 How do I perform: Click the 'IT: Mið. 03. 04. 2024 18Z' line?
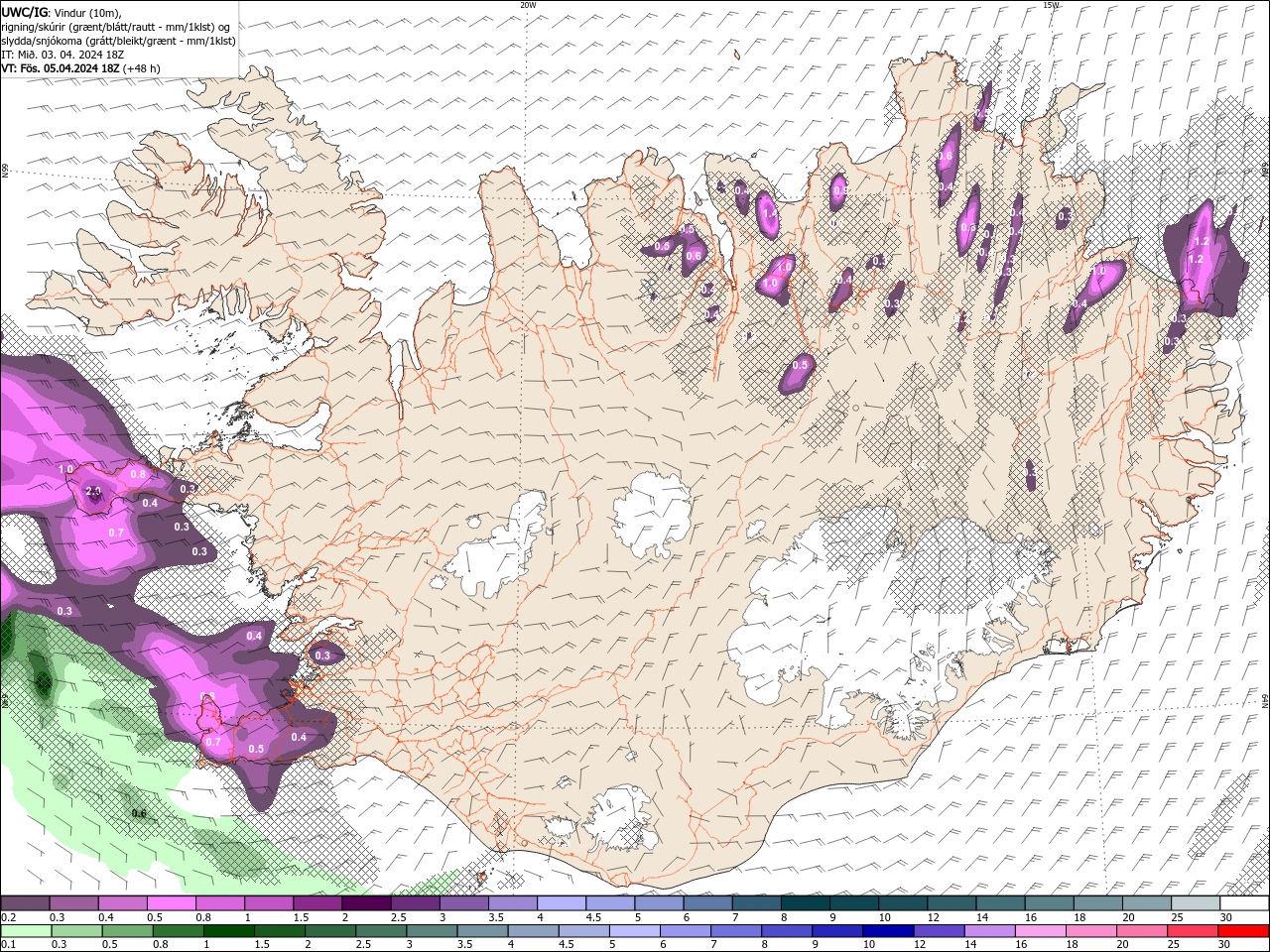[63, 55]
